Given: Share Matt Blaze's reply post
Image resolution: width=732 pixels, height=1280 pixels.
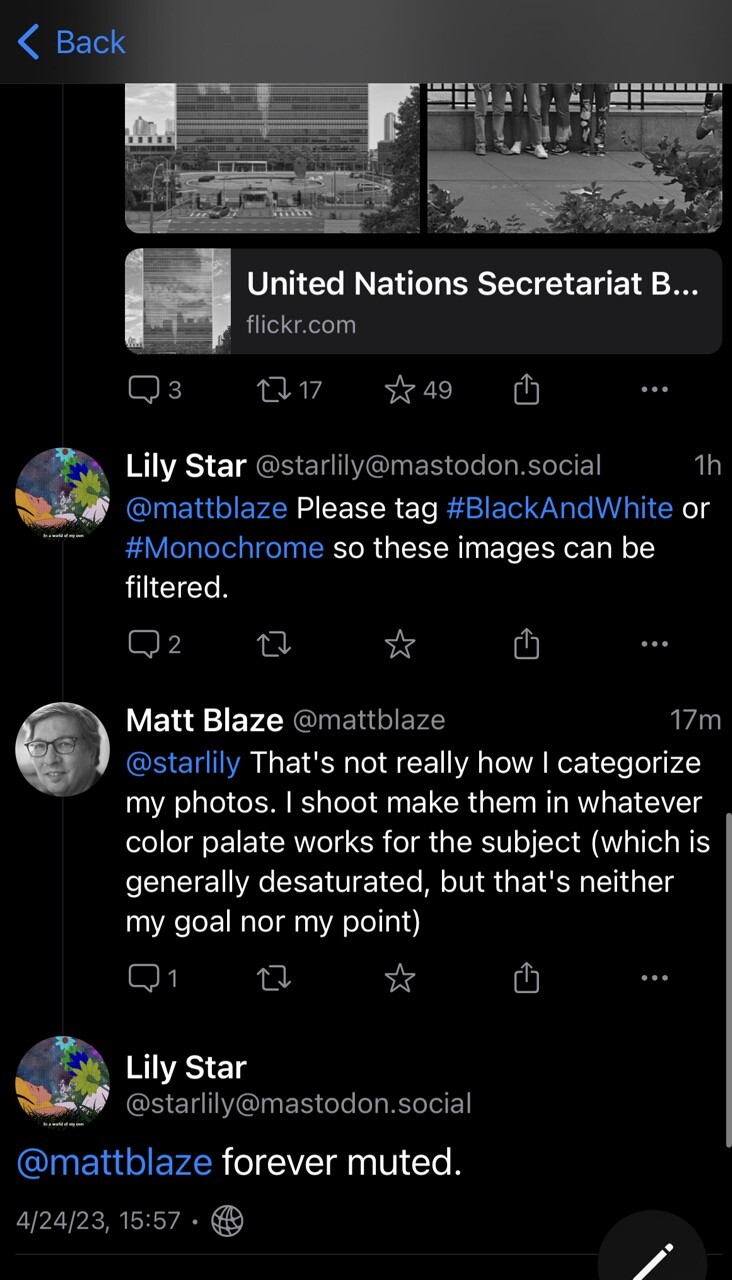Looking at the screenshot, I should [x=526, y=977].
